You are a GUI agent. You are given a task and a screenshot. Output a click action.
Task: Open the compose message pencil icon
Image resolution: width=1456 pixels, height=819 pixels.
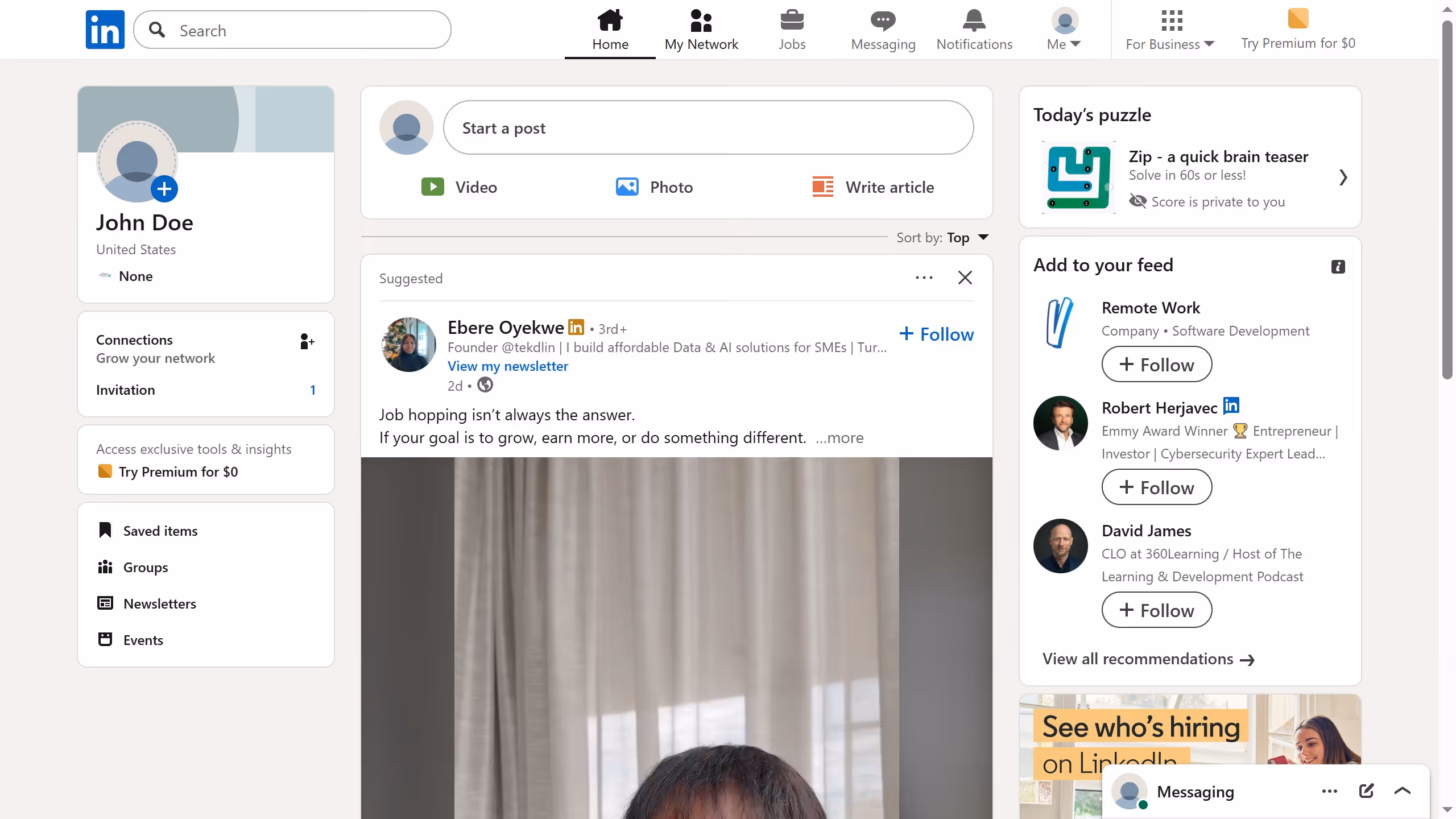point(1367,791)
